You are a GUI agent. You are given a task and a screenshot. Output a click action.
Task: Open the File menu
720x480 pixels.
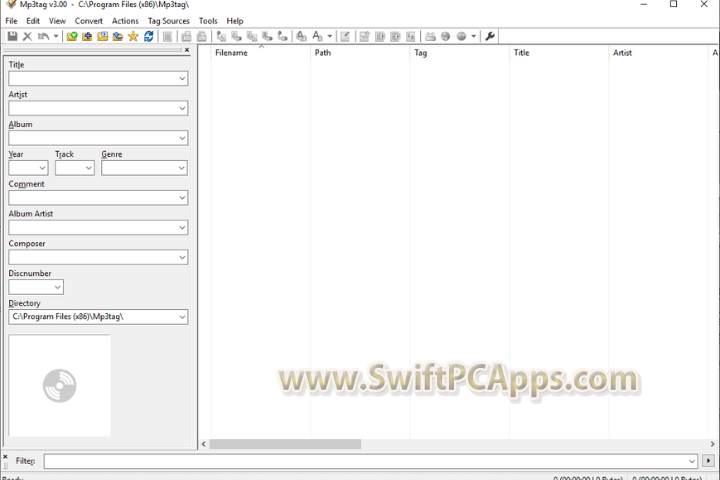(x=11, y=21)
